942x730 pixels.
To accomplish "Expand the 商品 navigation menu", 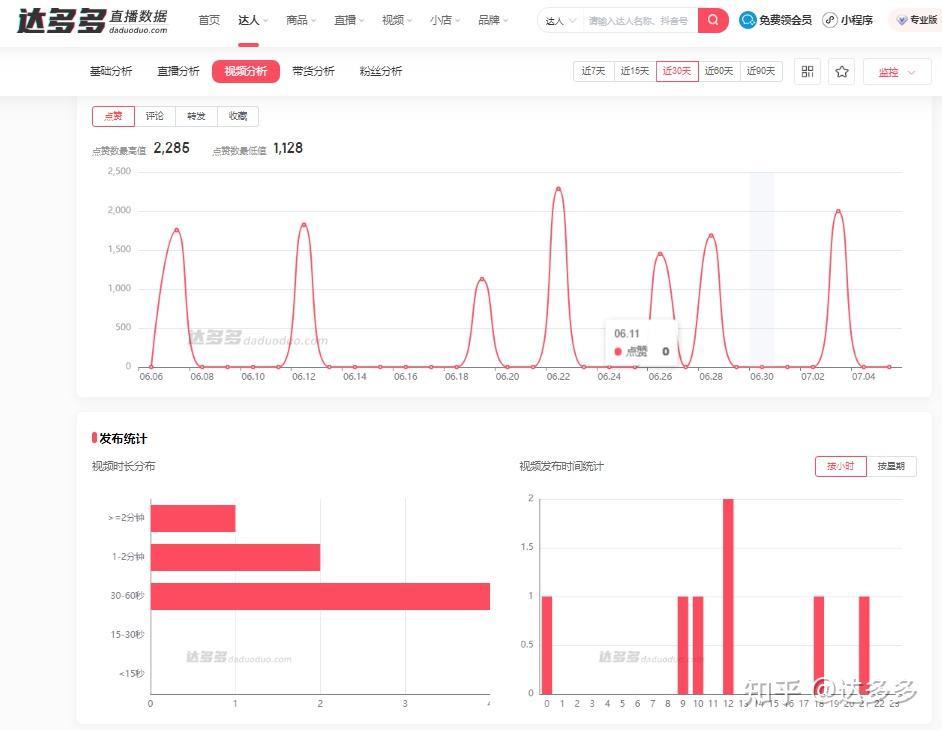I will [300, 20].
